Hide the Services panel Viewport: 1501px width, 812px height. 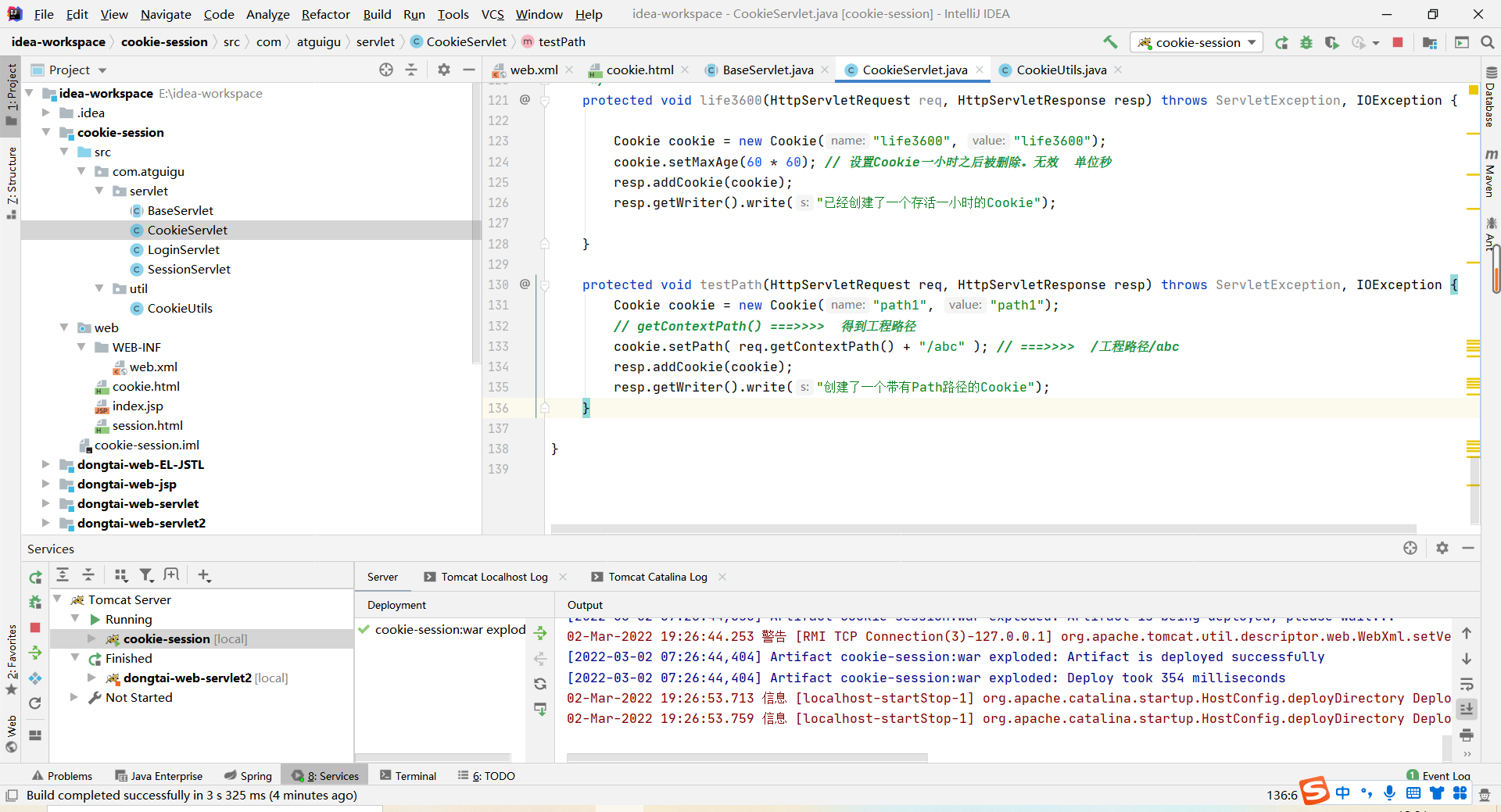pyautogui.click(x=1468, y=548)
